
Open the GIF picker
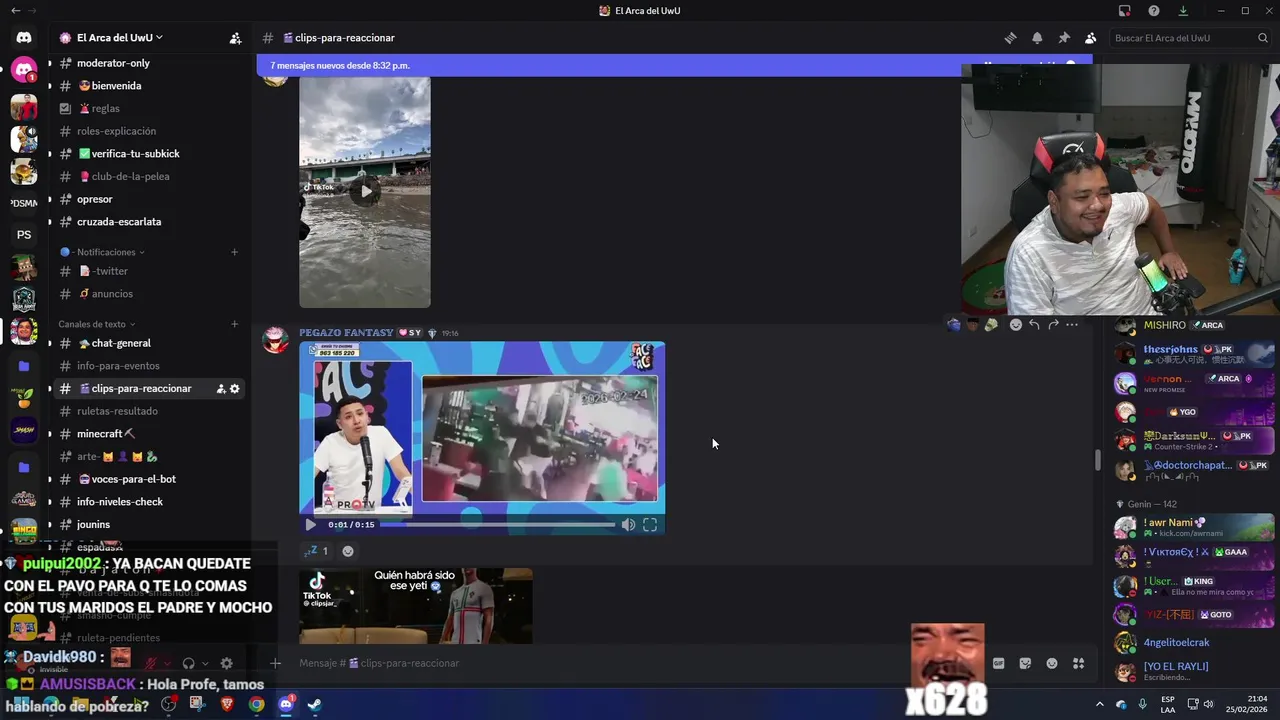coord(998,663)
